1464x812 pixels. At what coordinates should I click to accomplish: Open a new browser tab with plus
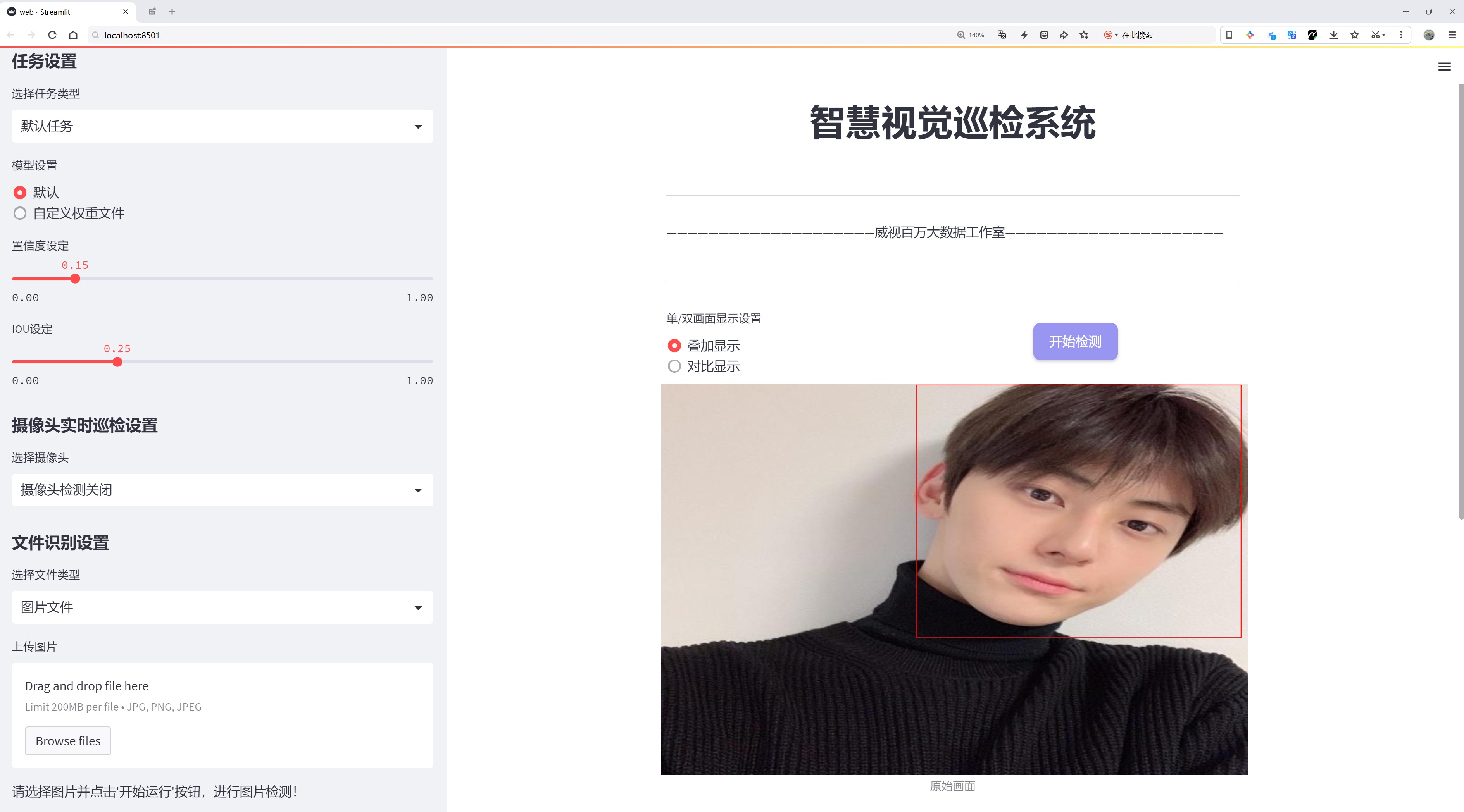pos(172,11)
